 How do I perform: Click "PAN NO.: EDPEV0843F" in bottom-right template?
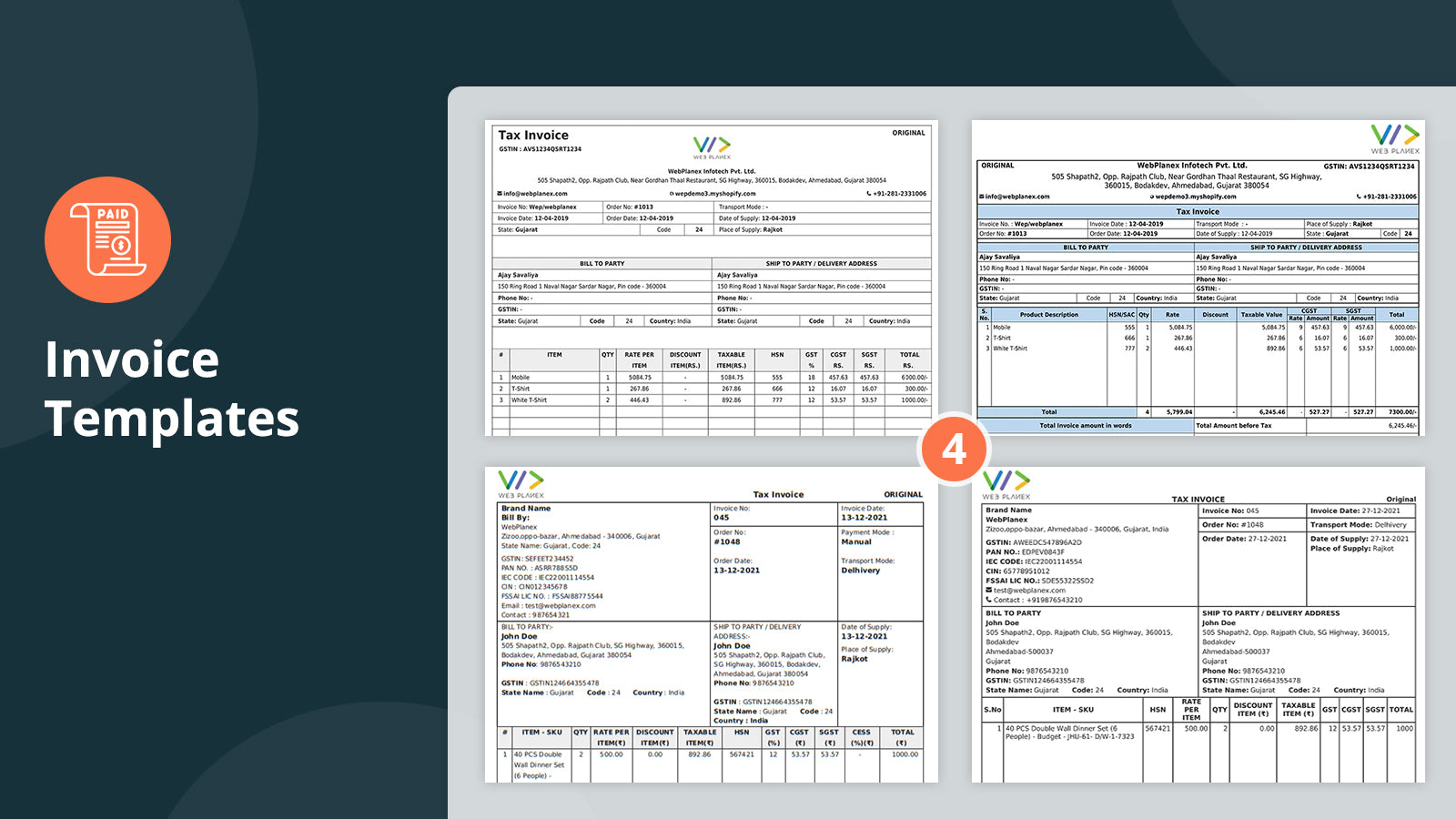point(1025,552)
